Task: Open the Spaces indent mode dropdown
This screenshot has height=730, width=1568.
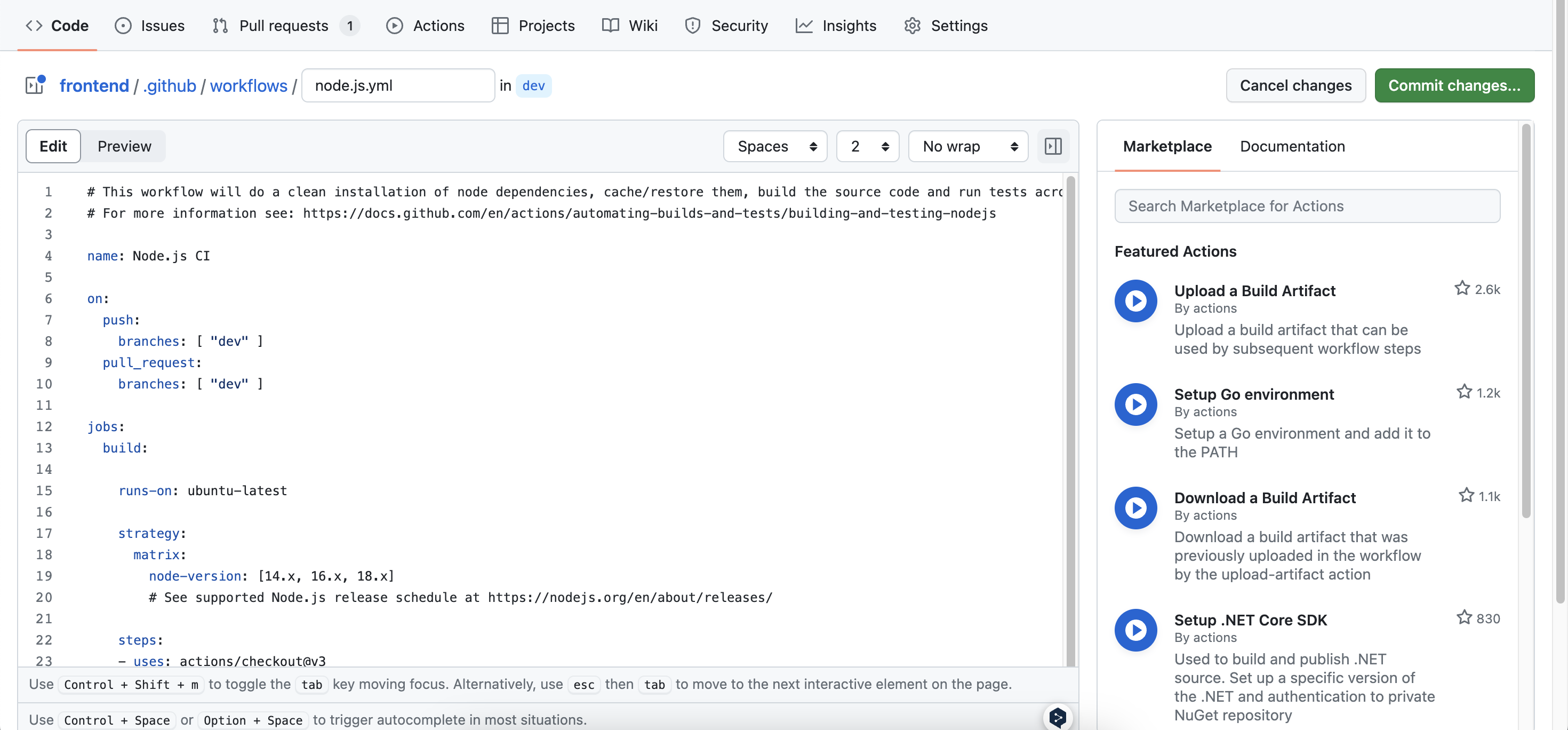Action: 775,146
